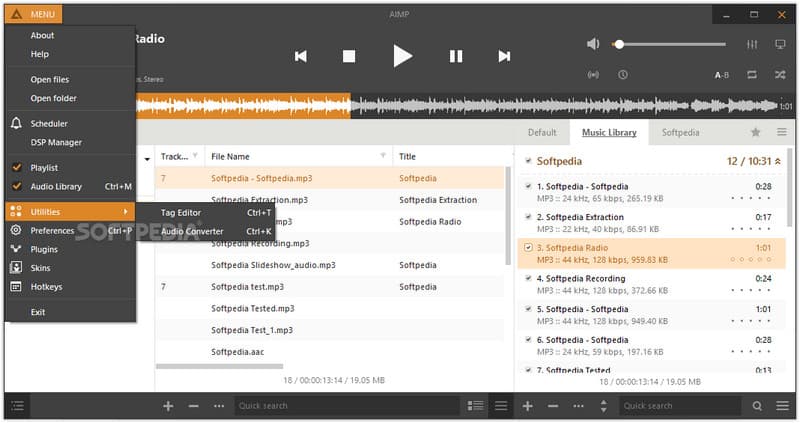Go back to the previous track

click(300, 56)
